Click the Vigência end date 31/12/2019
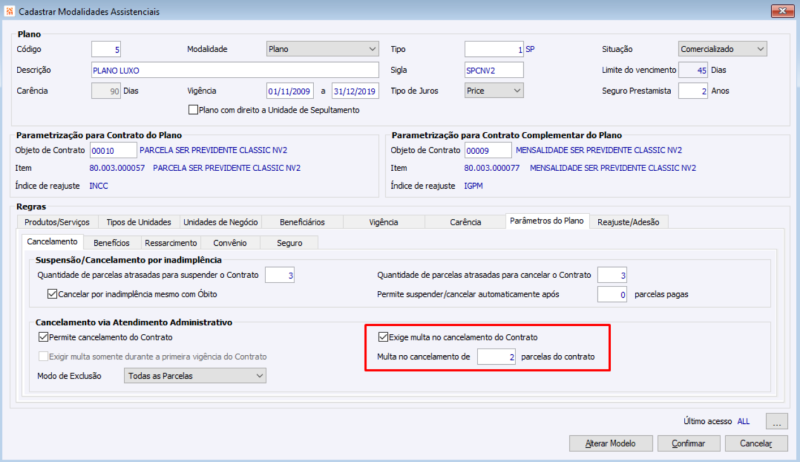 pos(355,91)
